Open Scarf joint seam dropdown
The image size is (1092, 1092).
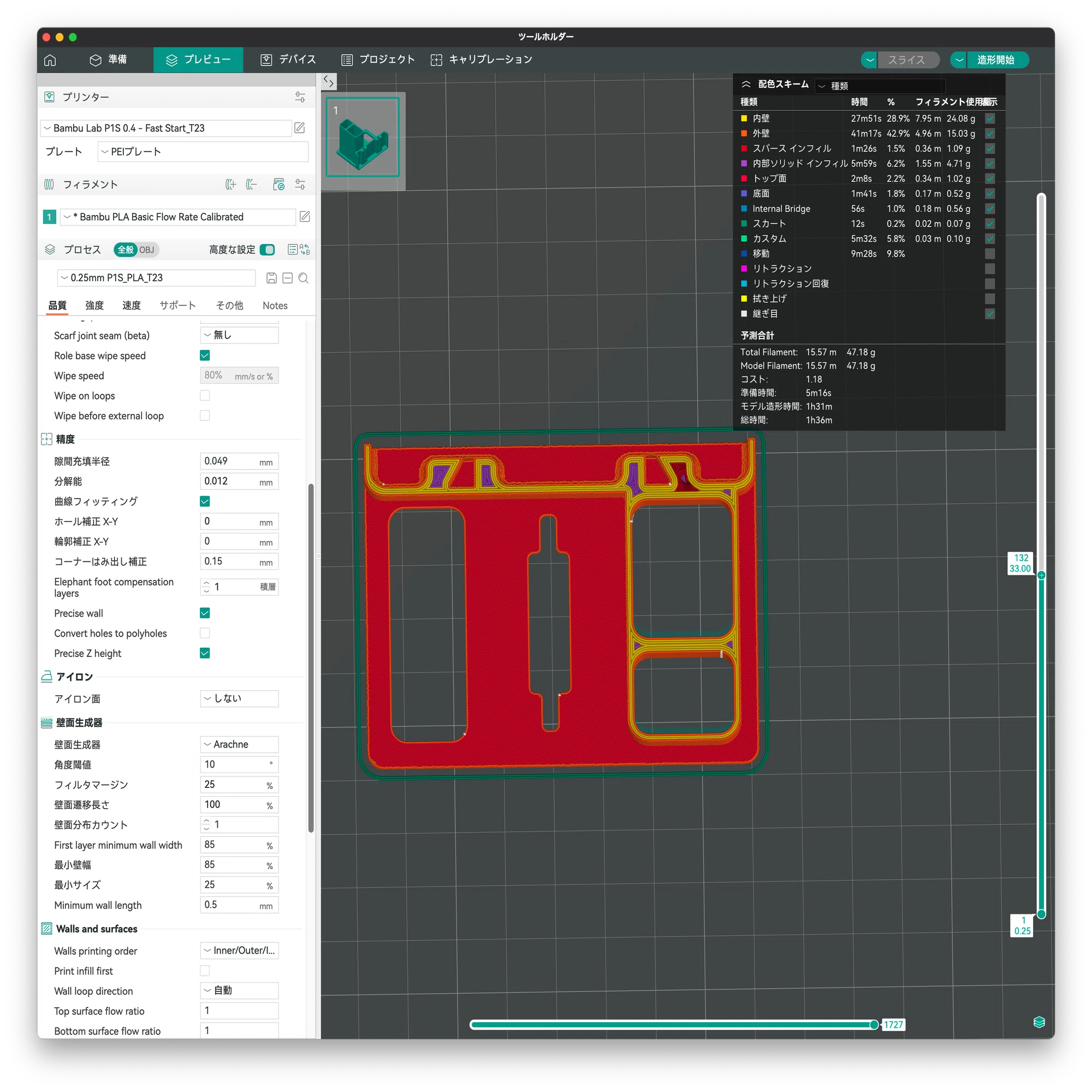(x=240, y=335)
